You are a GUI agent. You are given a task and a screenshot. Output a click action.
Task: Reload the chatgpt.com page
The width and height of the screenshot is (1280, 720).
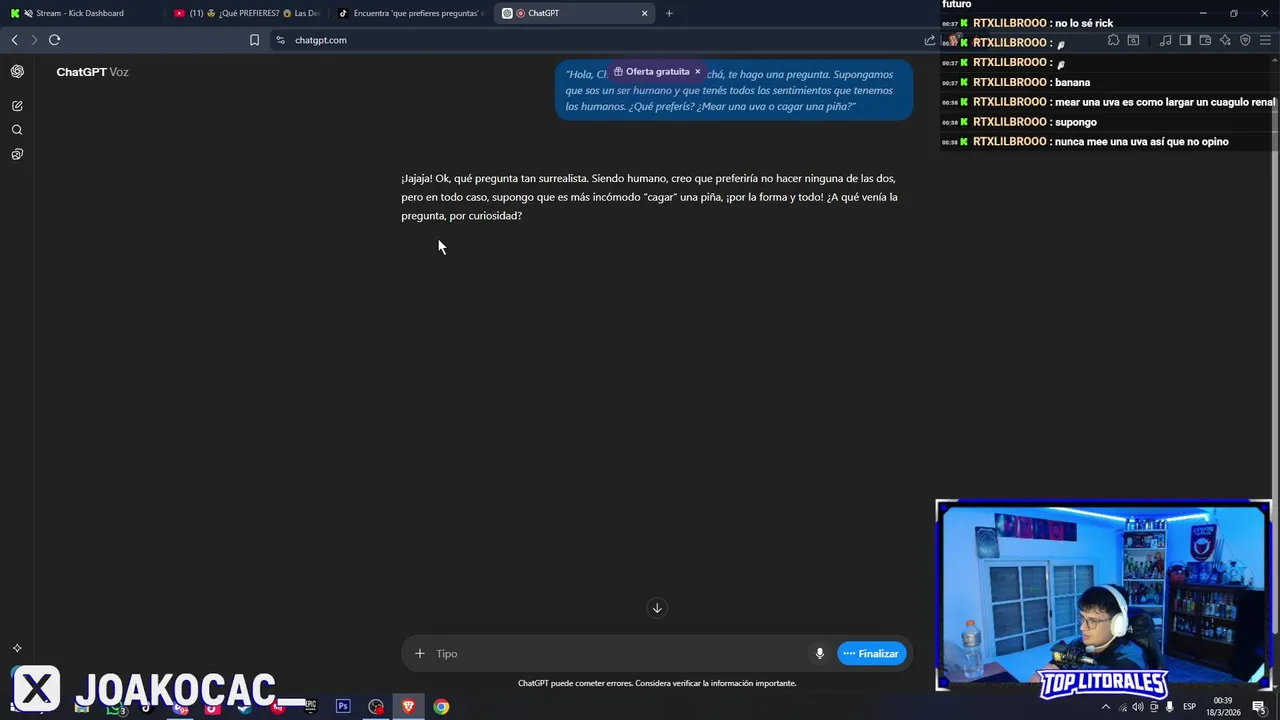click(54, 40)
